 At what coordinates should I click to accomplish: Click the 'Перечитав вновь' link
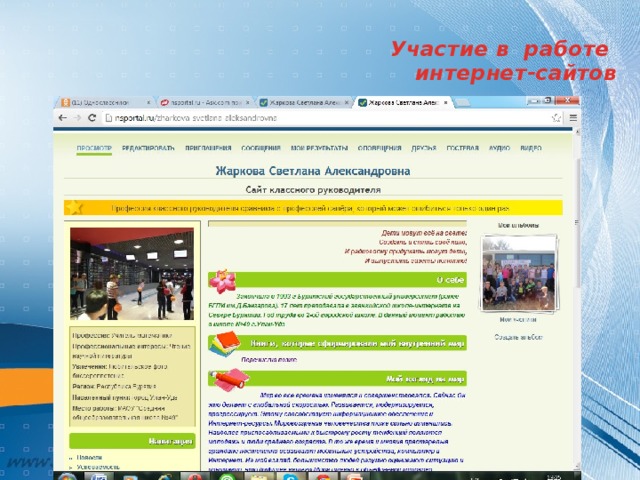click(269, 360)
